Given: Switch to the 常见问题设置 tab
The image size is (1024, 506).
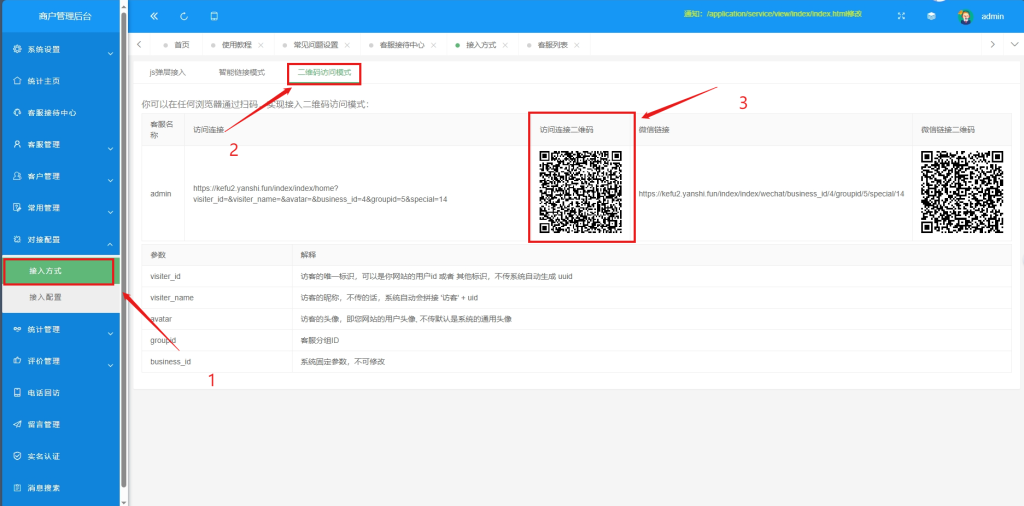Looking at the screenshot, I should tap(315, 45).
